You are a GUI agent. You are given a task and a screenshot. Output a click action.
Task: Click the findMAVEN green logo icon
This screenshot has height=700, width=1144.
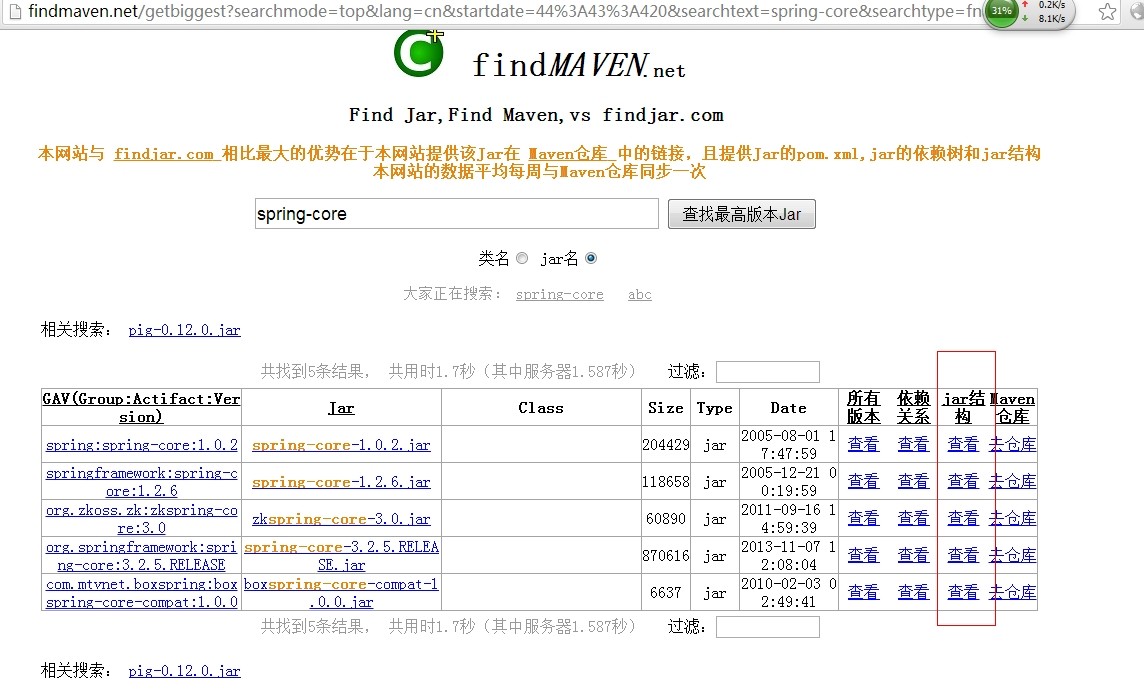[x=420, y=53]
